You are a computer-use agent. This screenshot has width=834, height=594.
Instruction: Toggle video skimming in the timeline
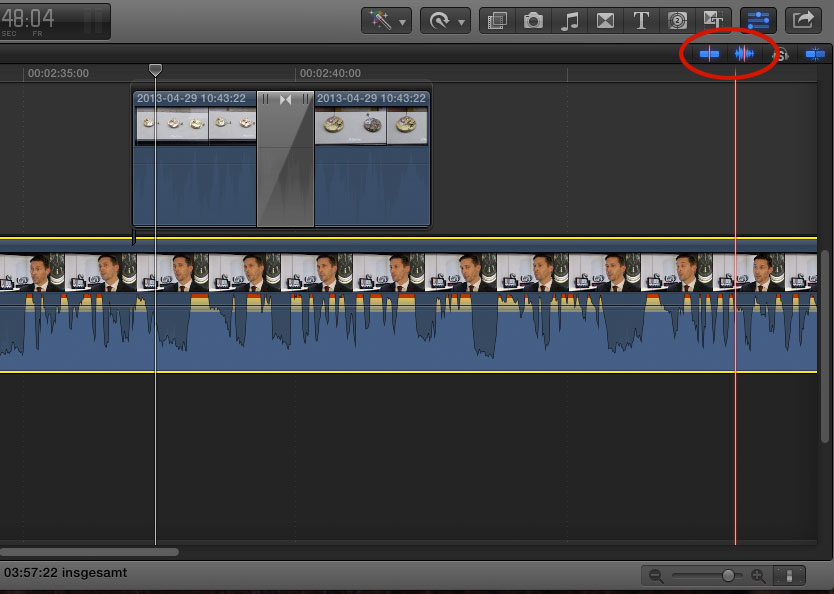coord(709,54)
